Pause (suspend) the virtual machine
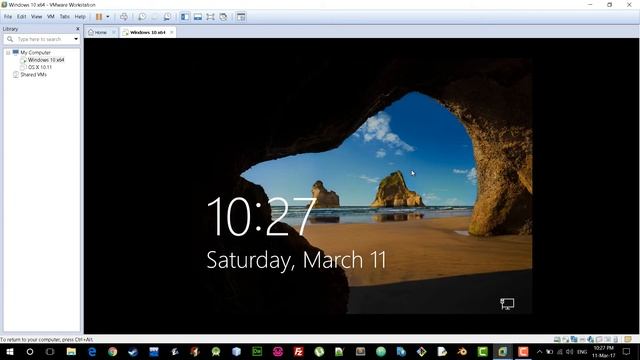640x360 pixels. tap(99, 17)
